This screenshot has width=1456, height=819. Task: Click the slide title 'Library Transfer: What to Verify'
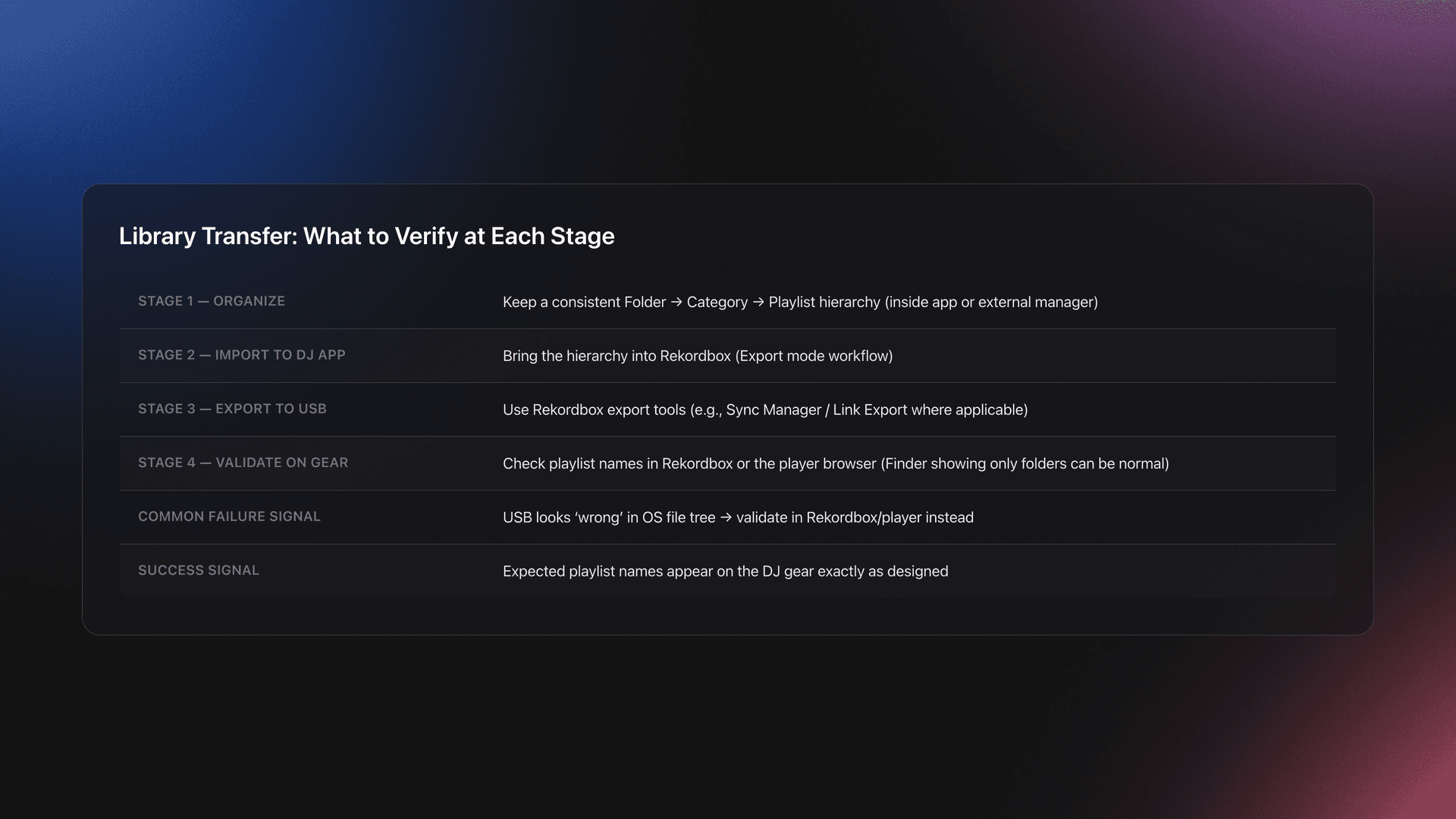pos(366,237)
